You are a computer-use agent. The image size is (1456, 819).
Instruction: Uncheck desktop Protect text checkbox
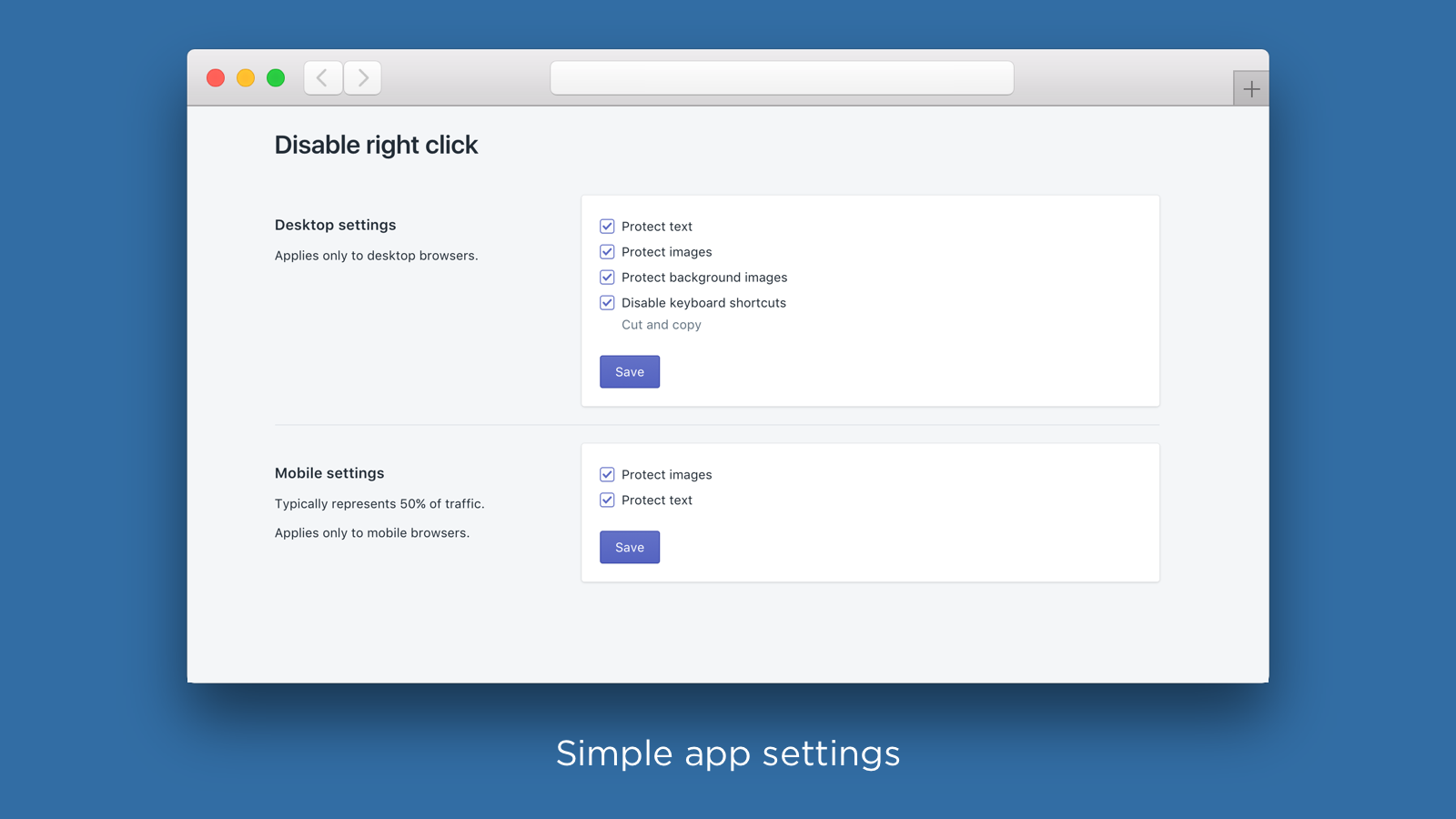607,227
